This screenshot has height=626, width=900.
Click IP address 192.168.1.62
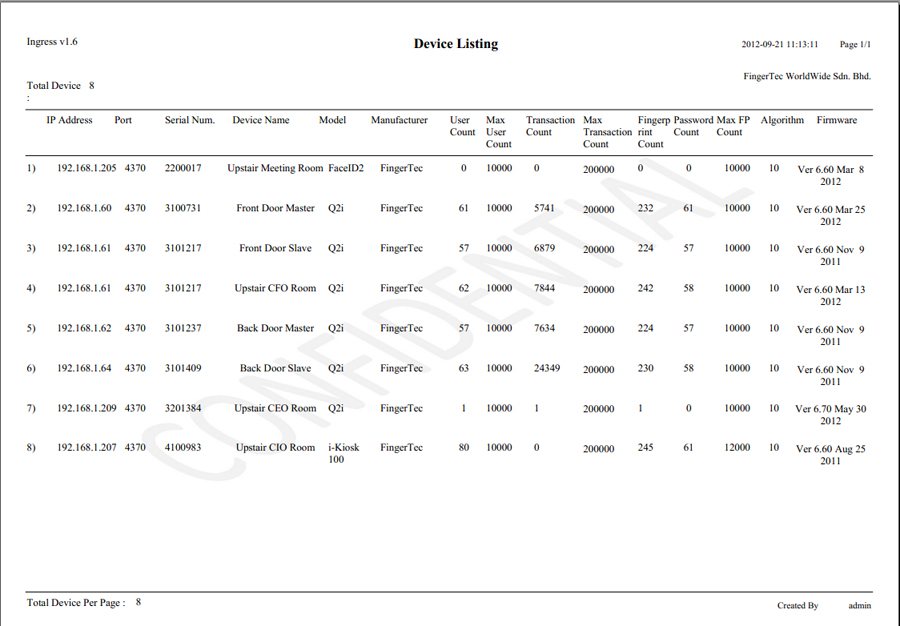[x=84, y=328]
